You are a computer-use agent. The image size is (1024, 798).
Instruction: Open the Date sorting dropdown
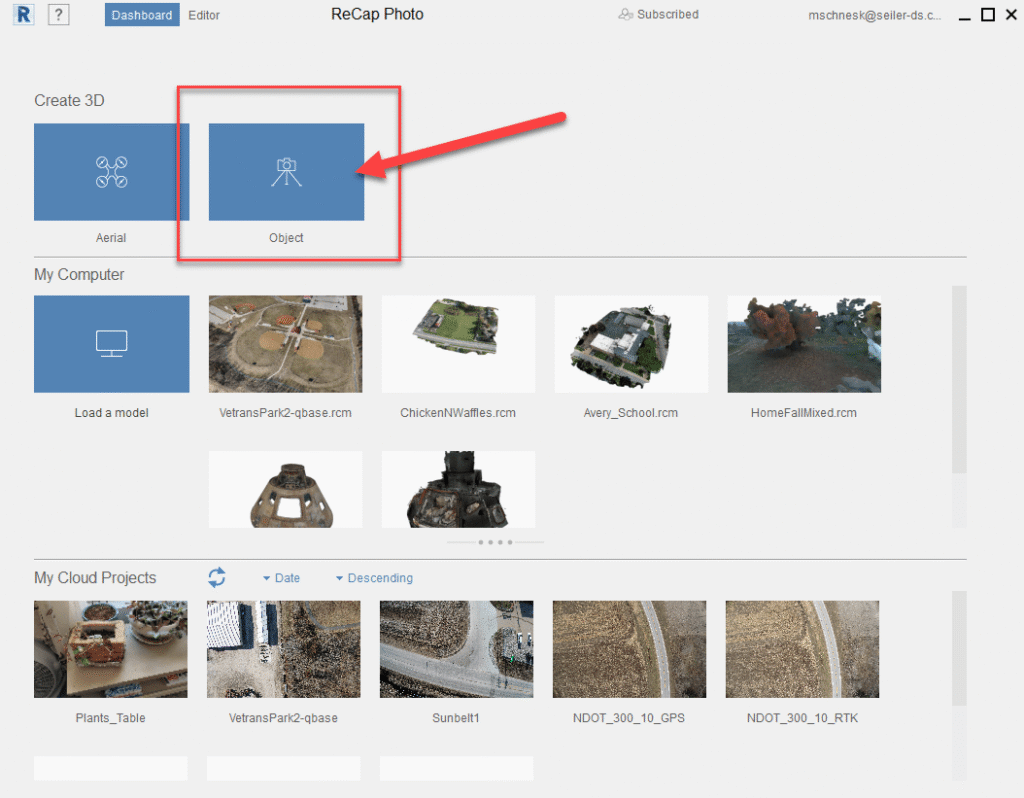[x=281, y=578]
